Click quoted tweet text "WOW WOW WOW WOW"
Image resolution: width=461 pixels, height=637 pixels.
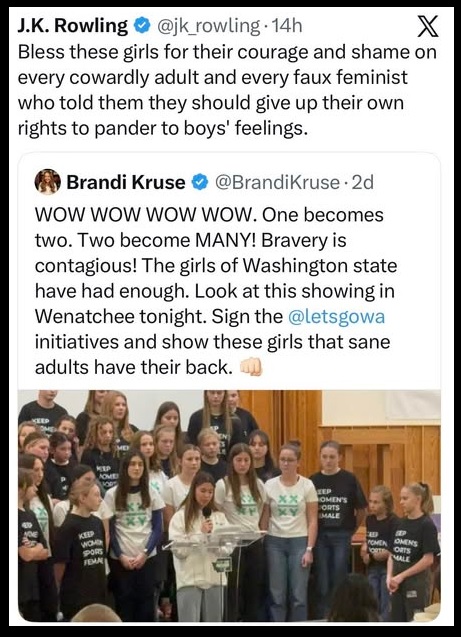click(x=146, y=214)
